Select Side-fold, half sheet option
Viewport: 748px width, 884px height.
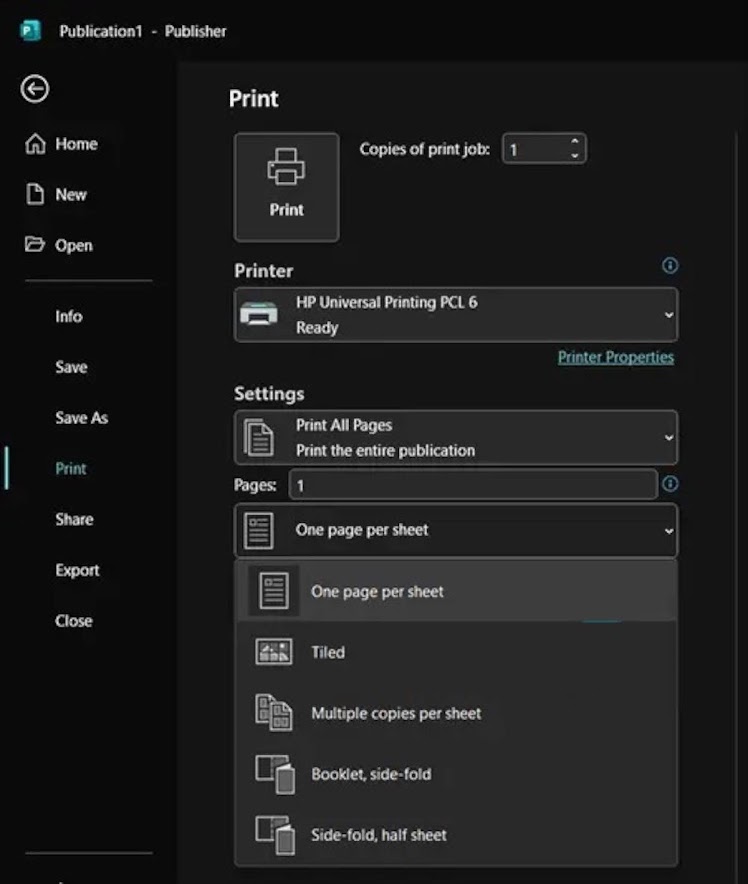[x=456, y=835]
